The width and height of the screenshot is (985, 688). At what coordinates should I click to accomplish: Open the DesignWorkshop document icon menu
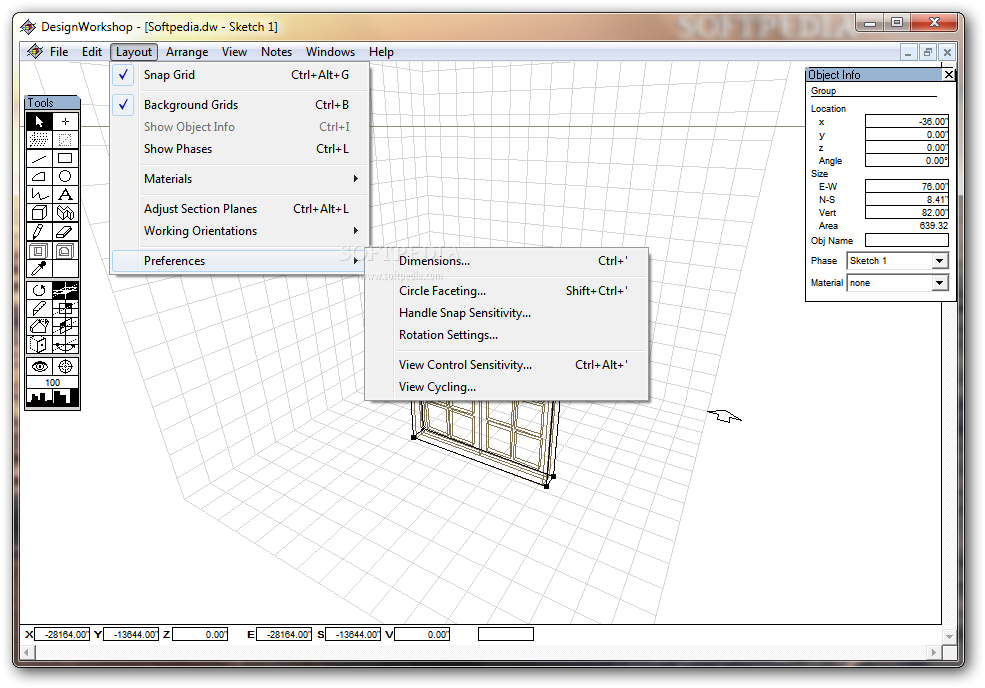tap(35, 52)
